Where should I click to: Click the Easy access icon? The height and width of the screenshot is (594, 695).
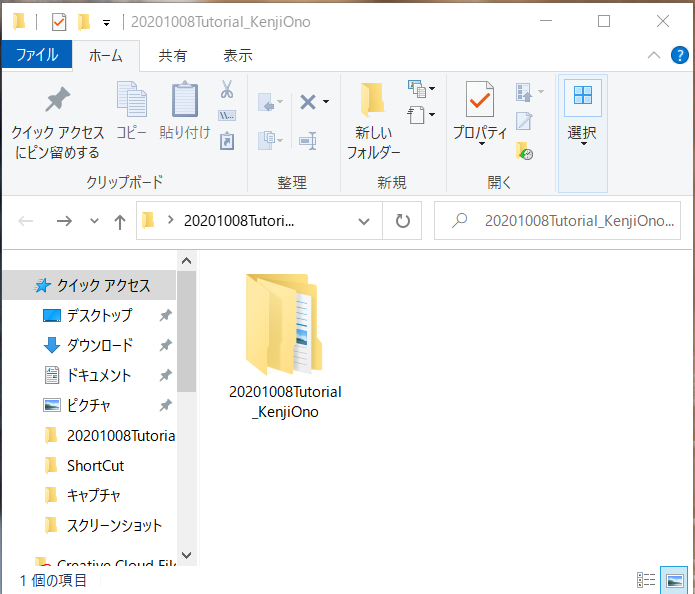point(416,115)
